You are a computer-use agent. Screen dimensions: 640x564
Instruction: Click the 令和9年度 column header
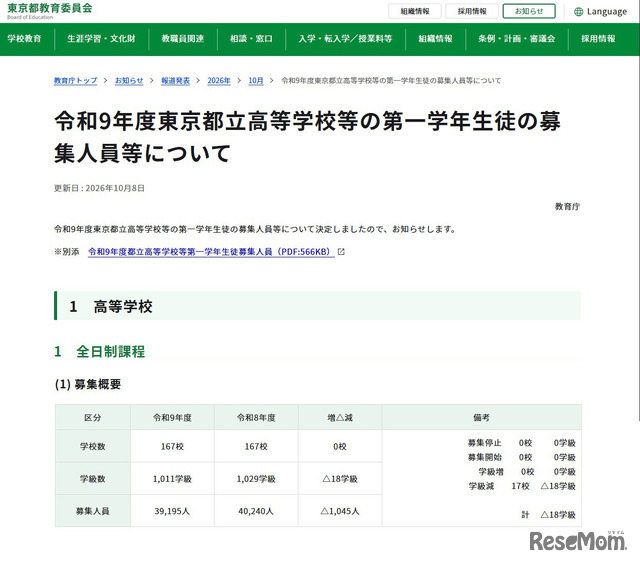(x=172, y=417)
